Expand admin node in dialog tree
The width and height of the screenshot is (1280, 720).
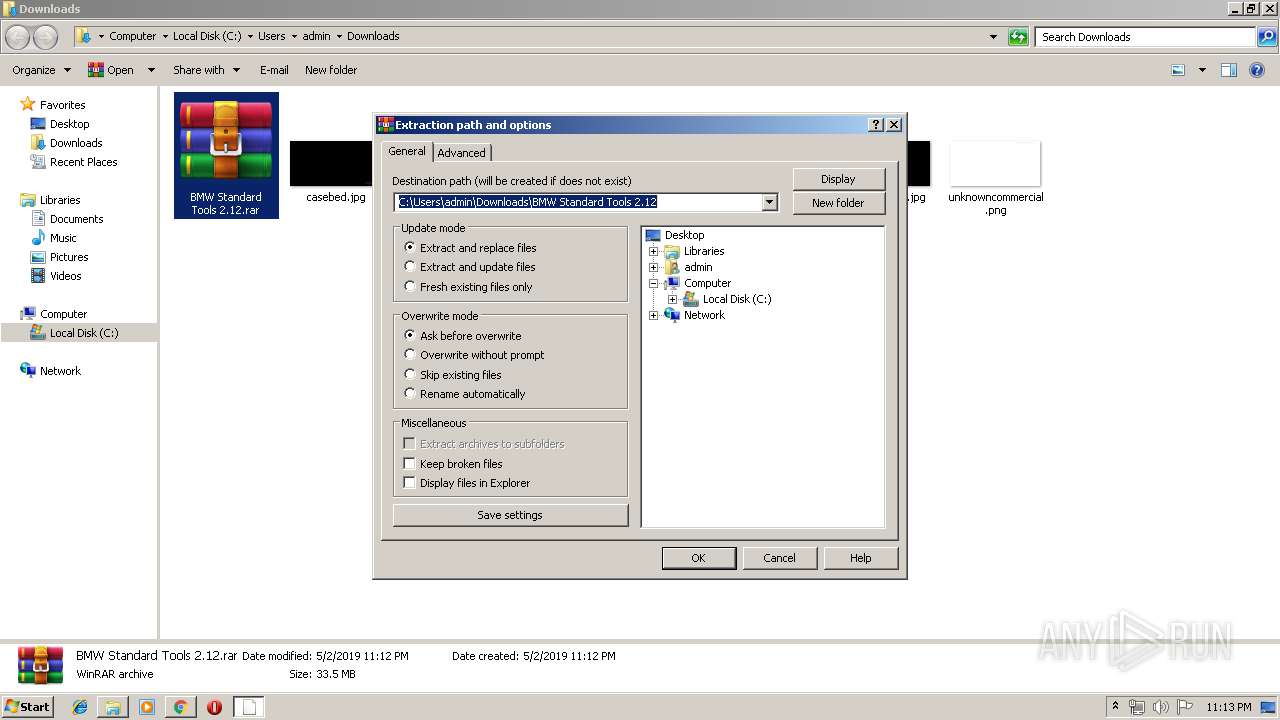(x=654, y=267)
